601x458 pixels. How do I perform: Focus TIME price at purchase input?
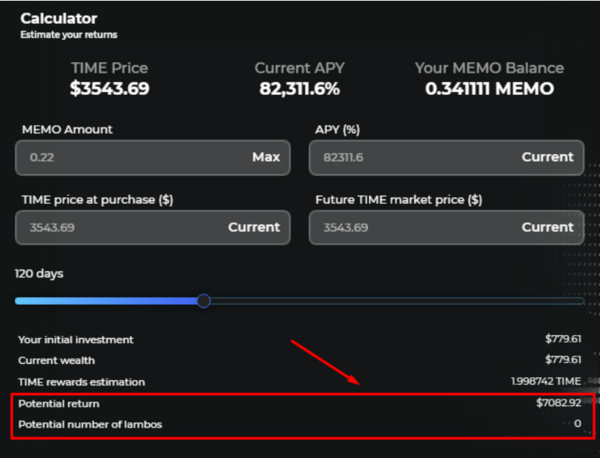pyautogui.click(x=153, y=228)
